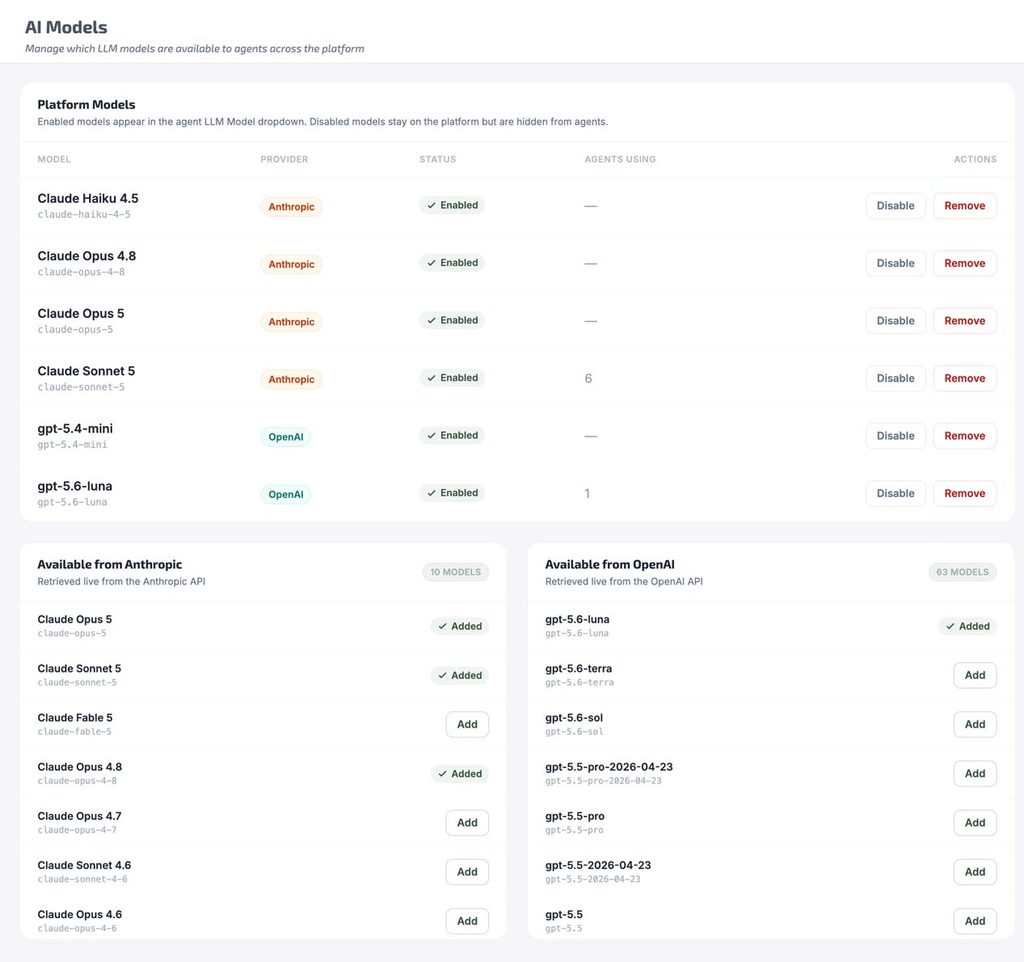The height and width of the screenshot is (962, 1024).
Task: Disable the gpt-5.6-luna model
Action: 895,493
